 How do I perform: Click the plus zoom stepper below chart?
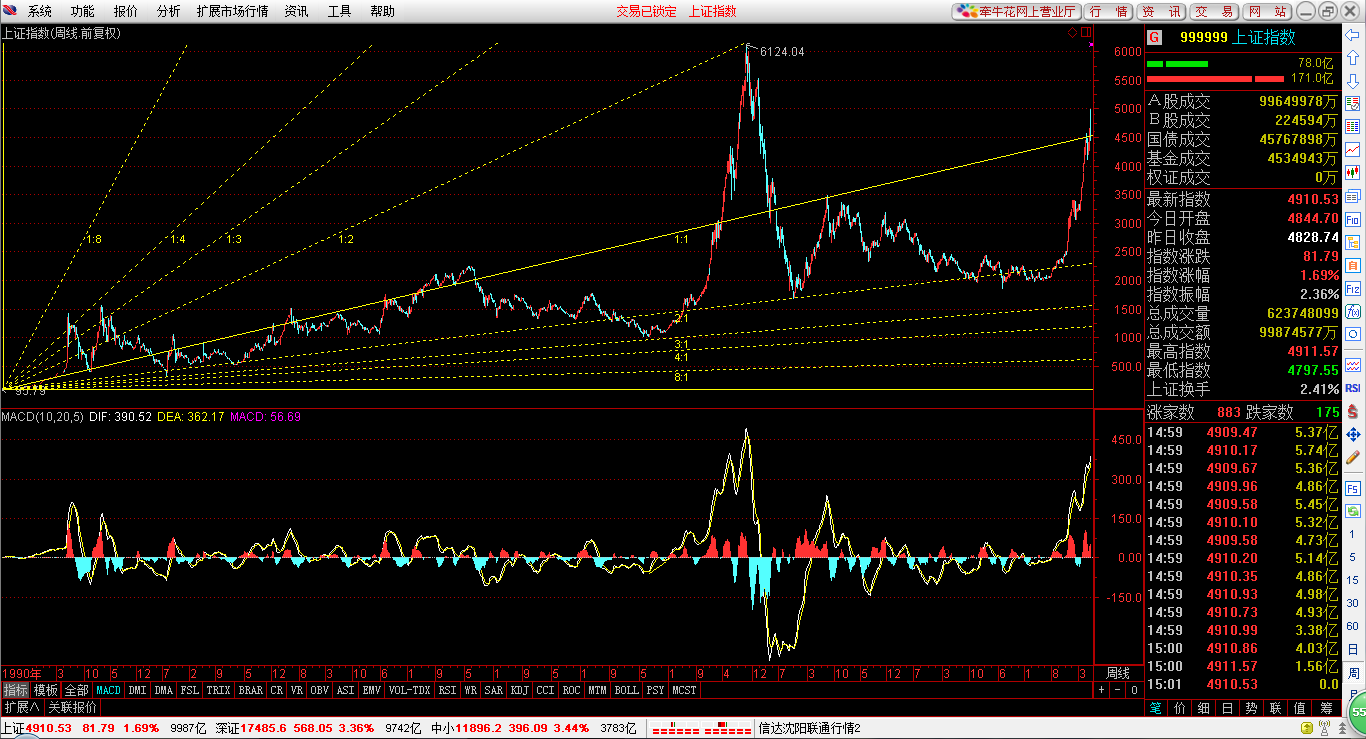[x=1101, y=690]
